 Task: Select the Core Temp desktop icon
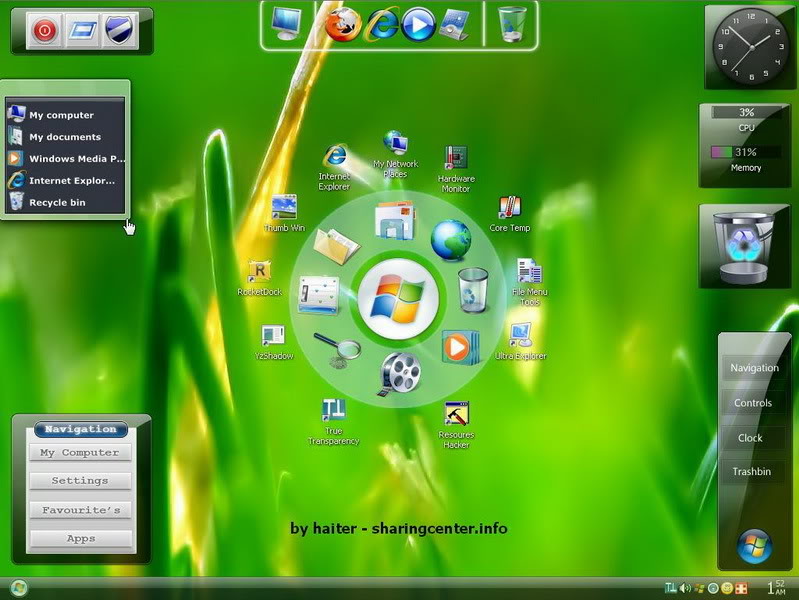click(510, 214)
